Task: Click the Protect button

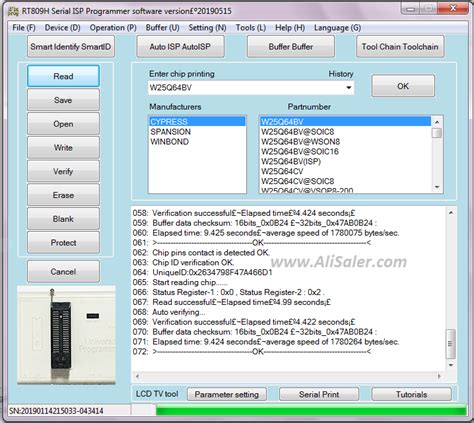Action: click(x=63, y=243)
